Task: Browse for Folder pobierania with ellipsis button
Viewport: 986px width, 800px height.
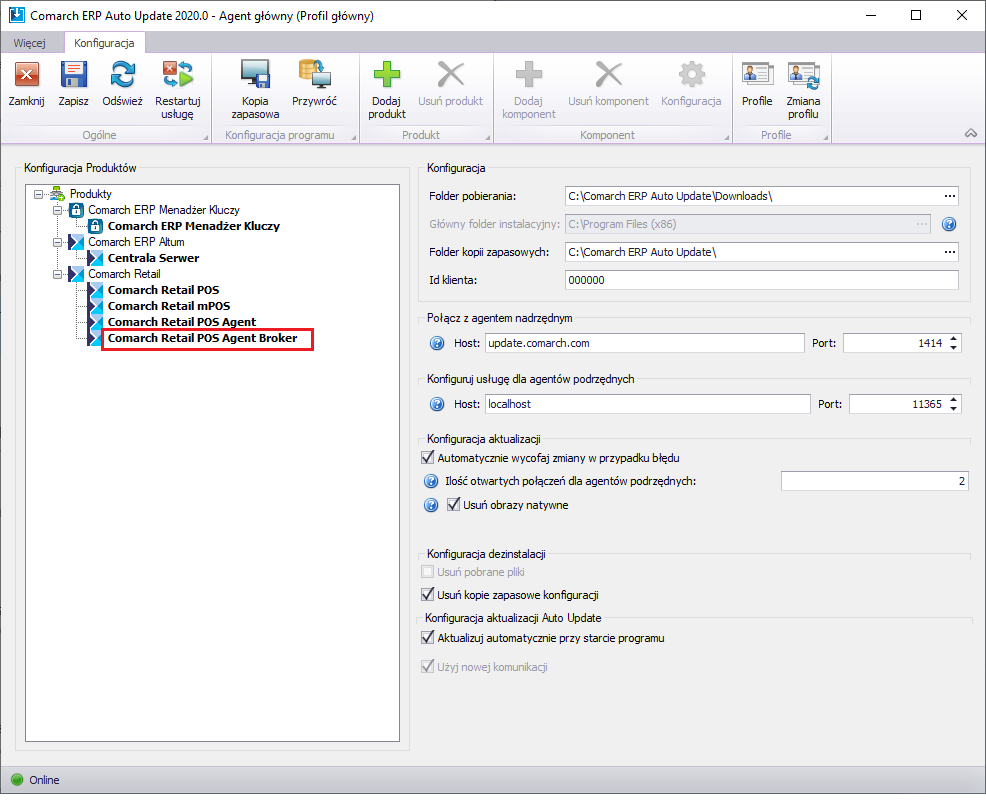Action: click(950, 196)
